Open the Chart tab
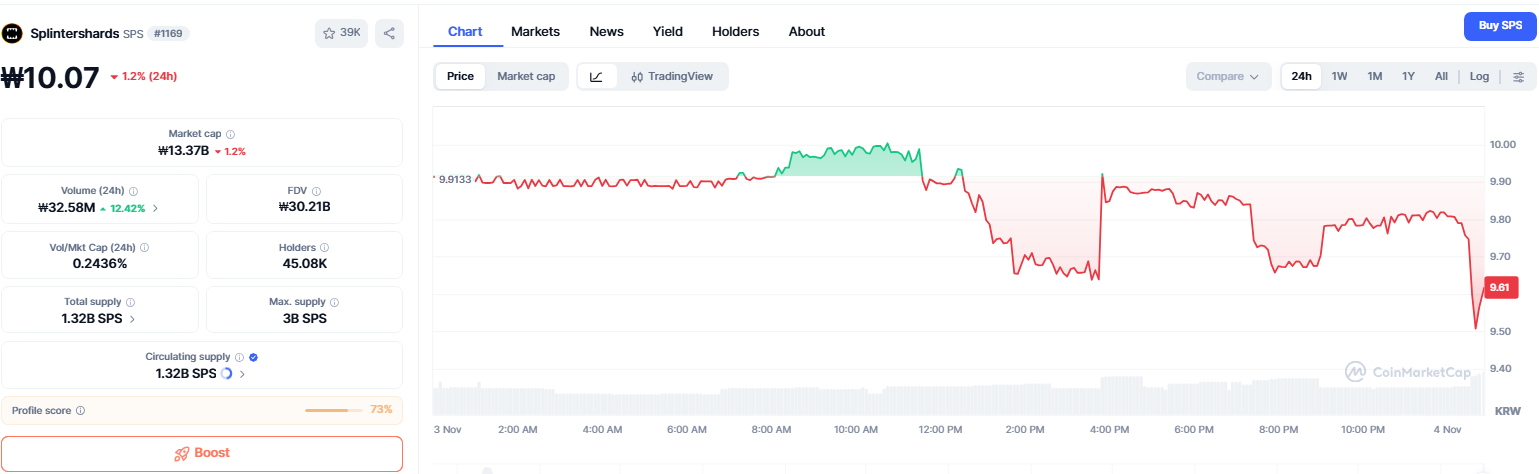The image size is (1539, 474). coord(465,32)
